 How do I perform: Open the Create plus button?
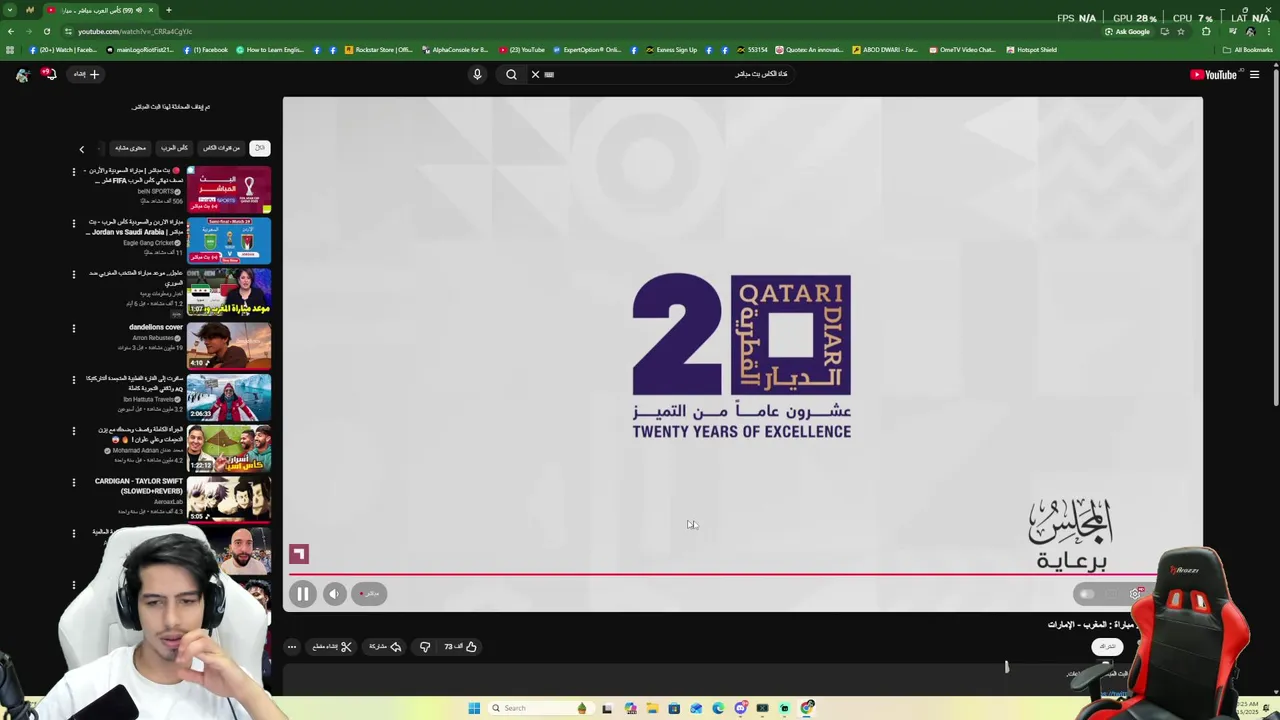click(87, 74)
